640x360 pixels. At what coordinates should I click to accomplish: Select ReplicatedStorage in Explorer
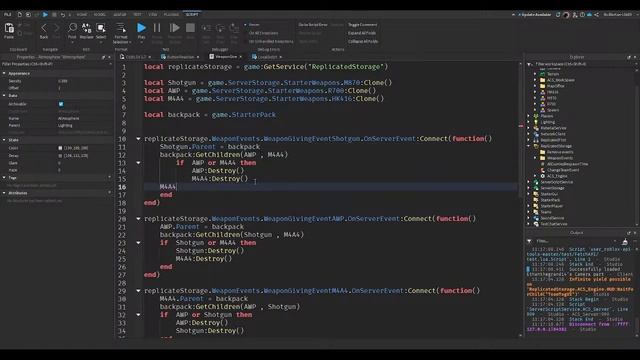[x=556, y=146]
